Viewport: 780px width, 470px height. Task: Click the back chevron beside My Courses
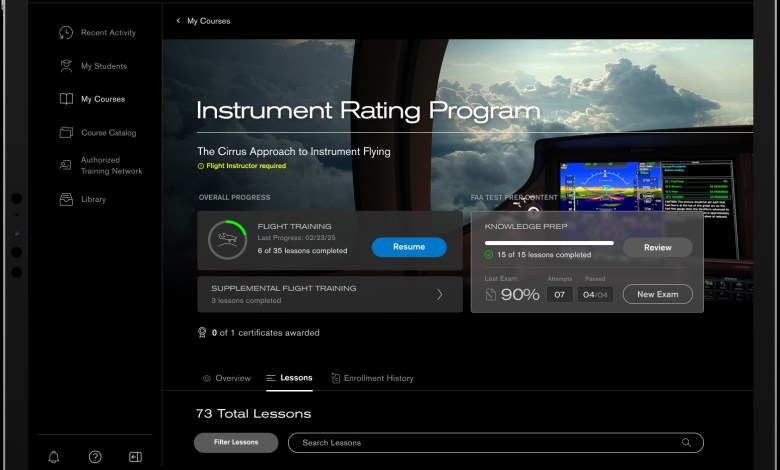click(x=178, y=21)
